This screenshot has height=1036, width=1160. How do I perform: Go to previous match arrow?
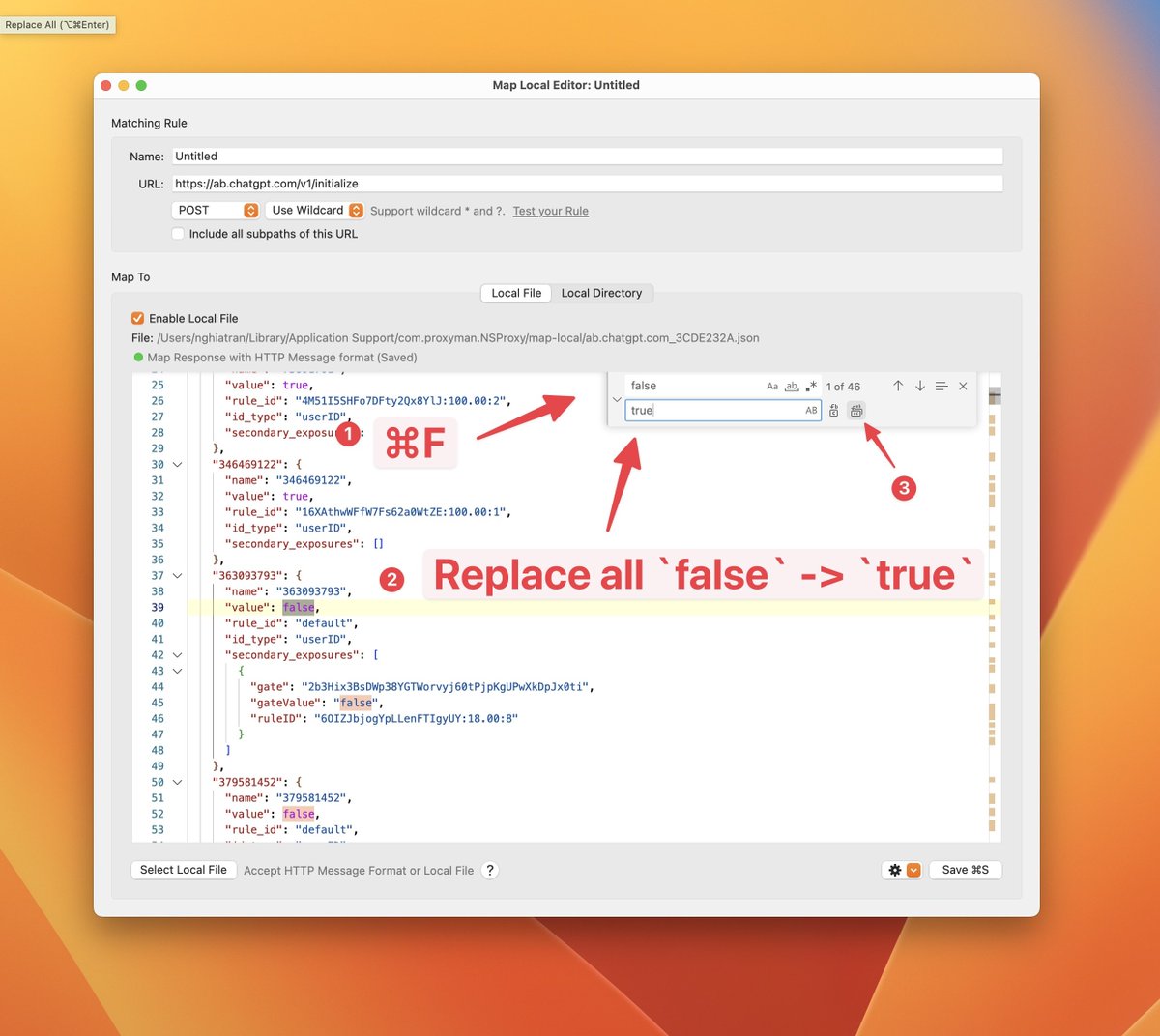coord(898,386)
